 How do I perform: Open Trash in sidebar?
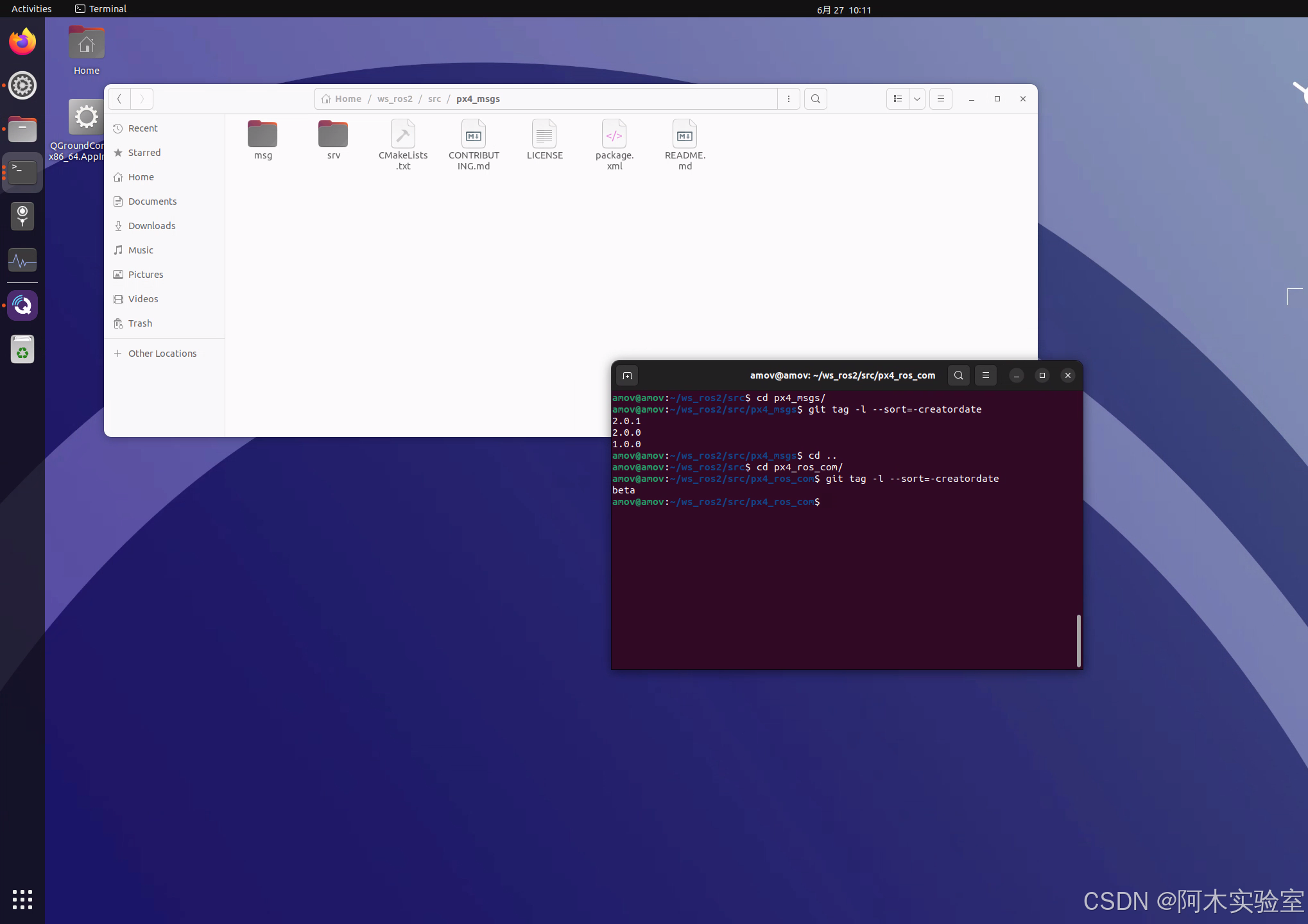(140, 323)
